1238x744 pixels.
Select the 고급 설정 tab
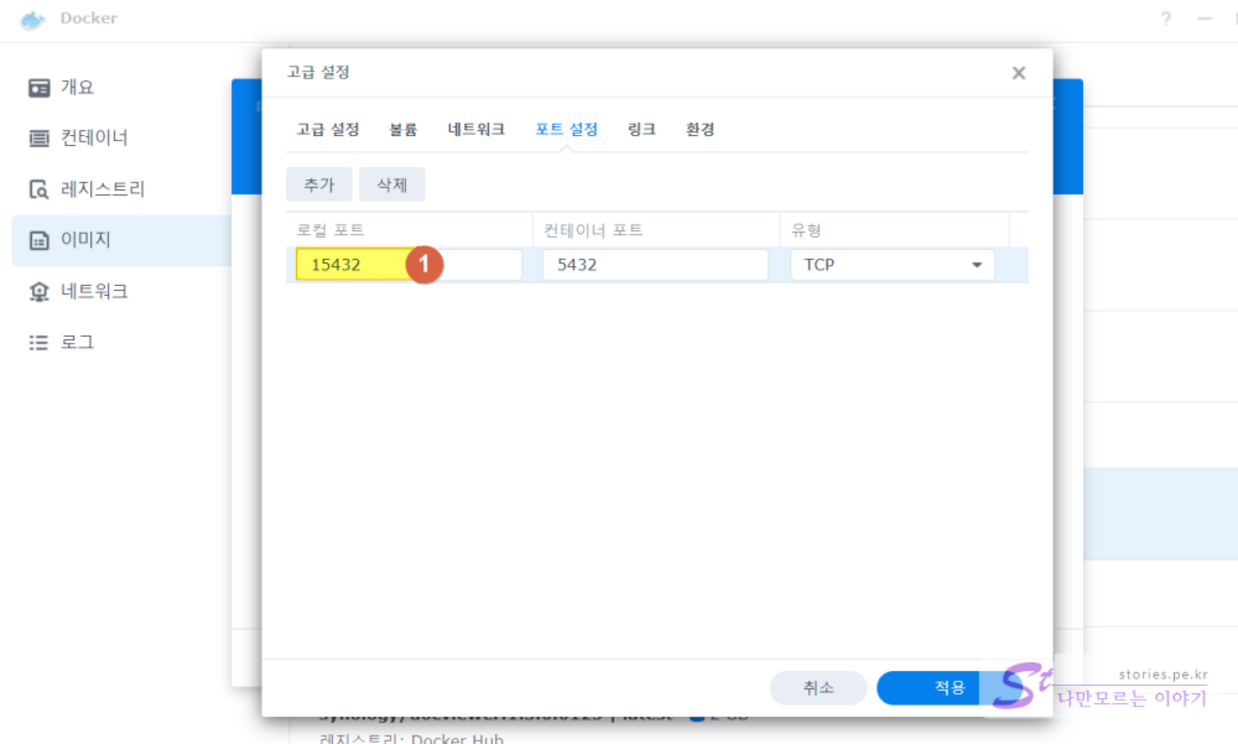pos(327,130)
